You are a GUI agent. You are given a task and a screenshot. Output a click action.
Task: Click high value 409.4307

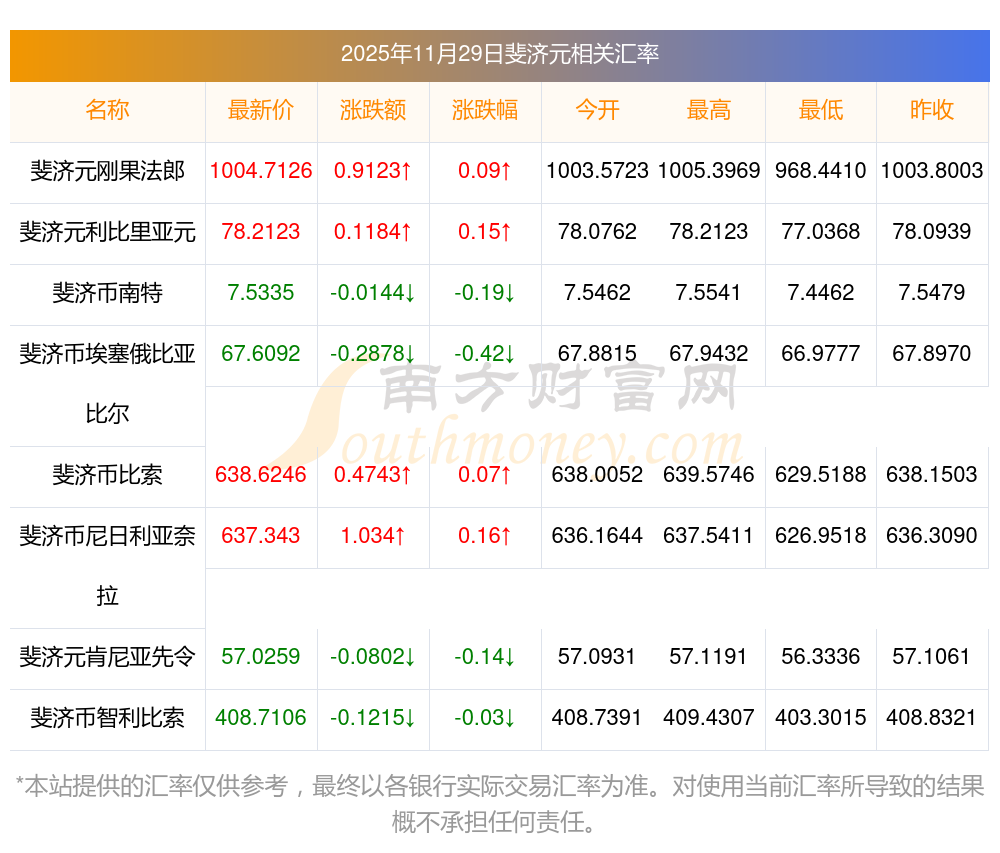pyautogui.click(x=709, y=718)
